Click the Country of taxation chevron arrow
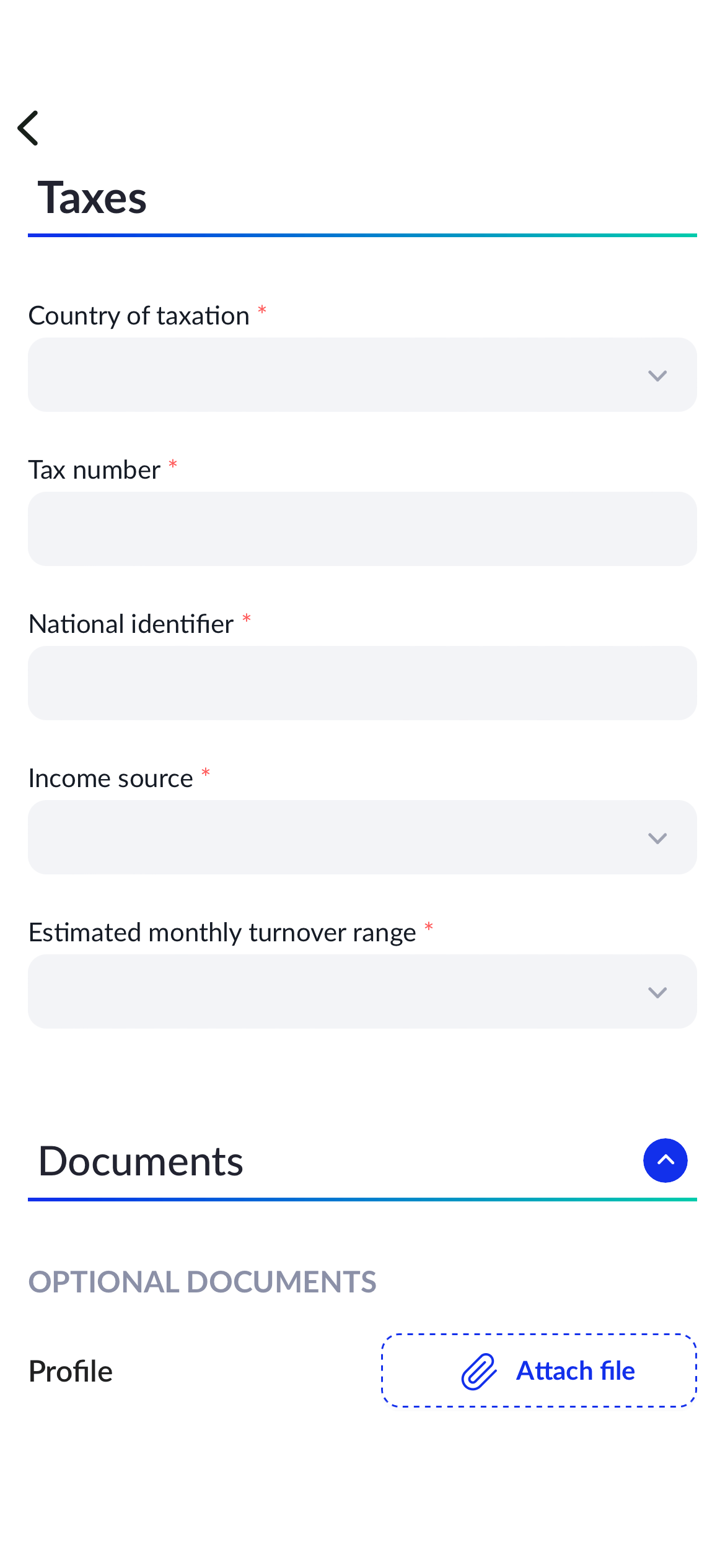The height and width of the screenshot is (1568, 725). point(657,376)
